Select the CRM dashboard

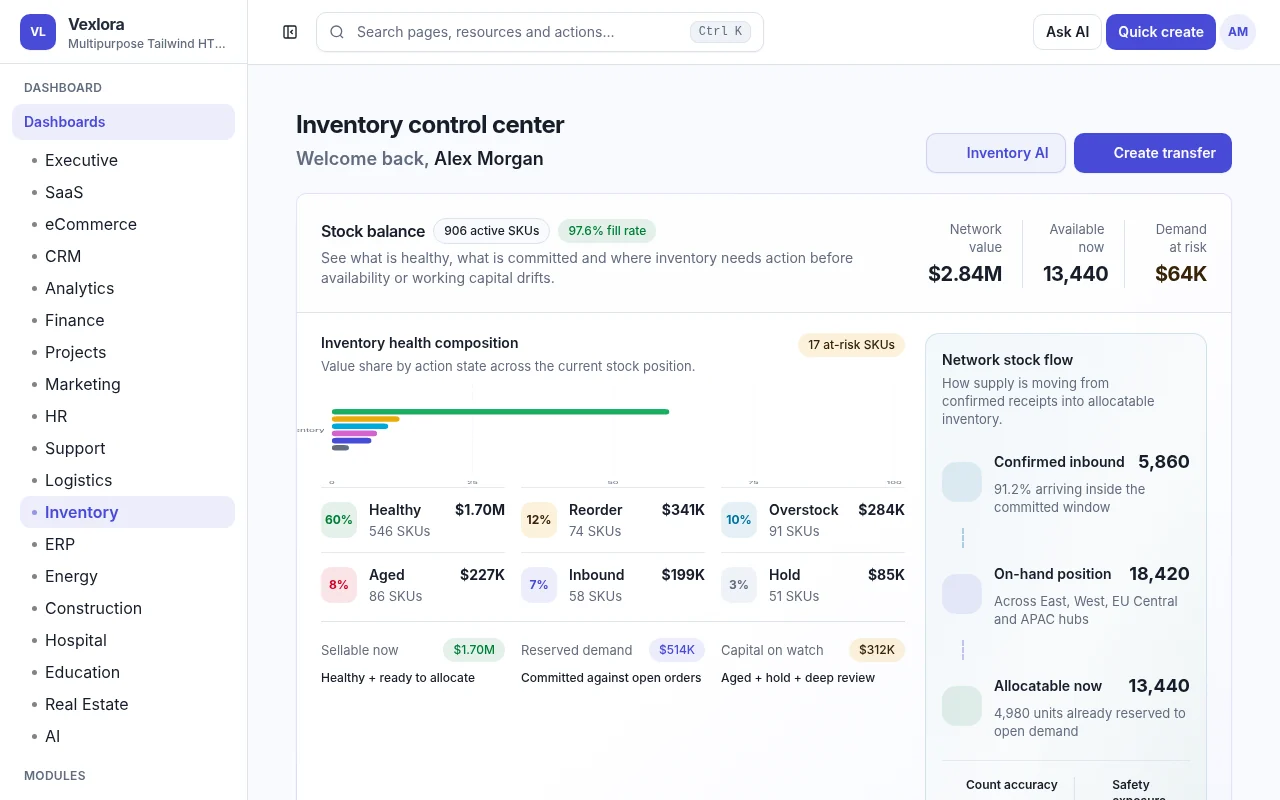[x=127, y=256]
